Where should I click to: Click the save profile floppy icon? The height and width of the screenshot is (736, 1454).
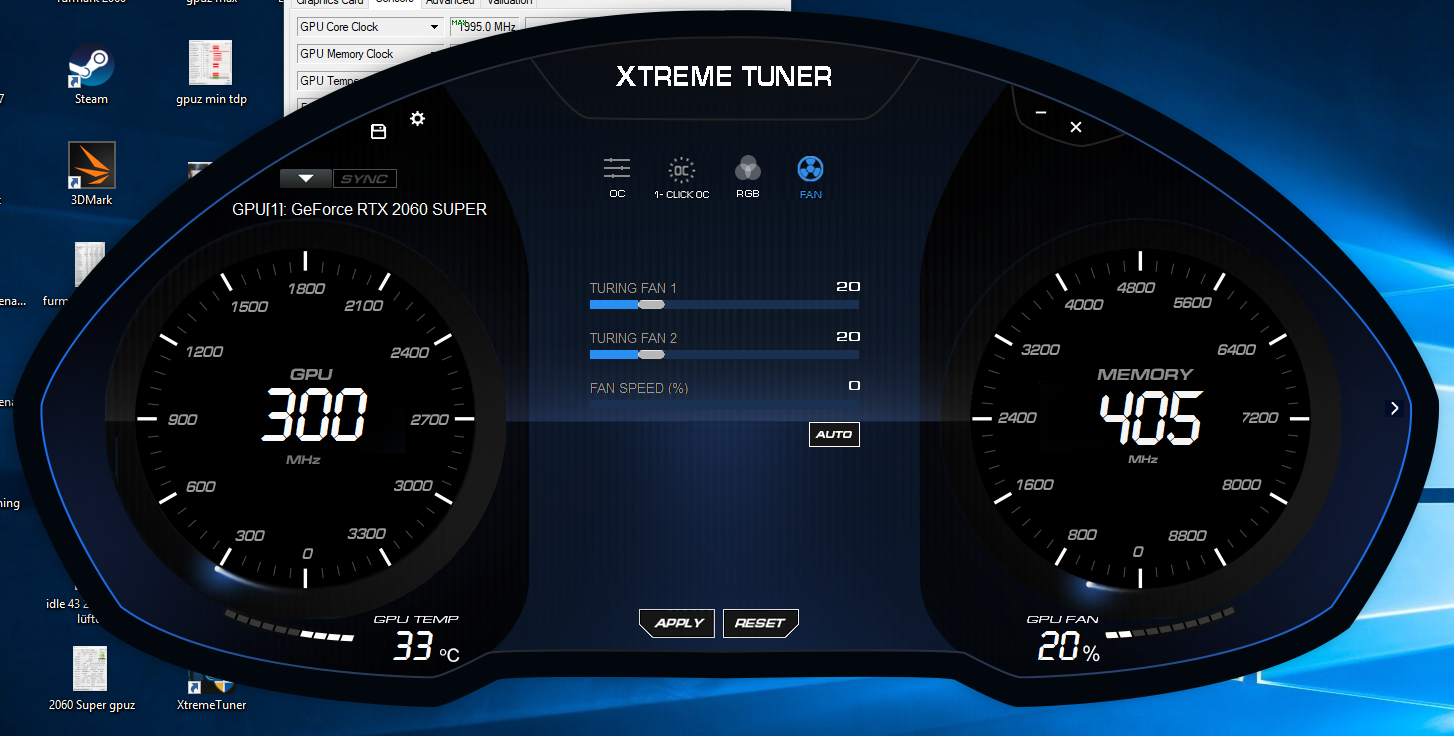(x=378, y=132)
